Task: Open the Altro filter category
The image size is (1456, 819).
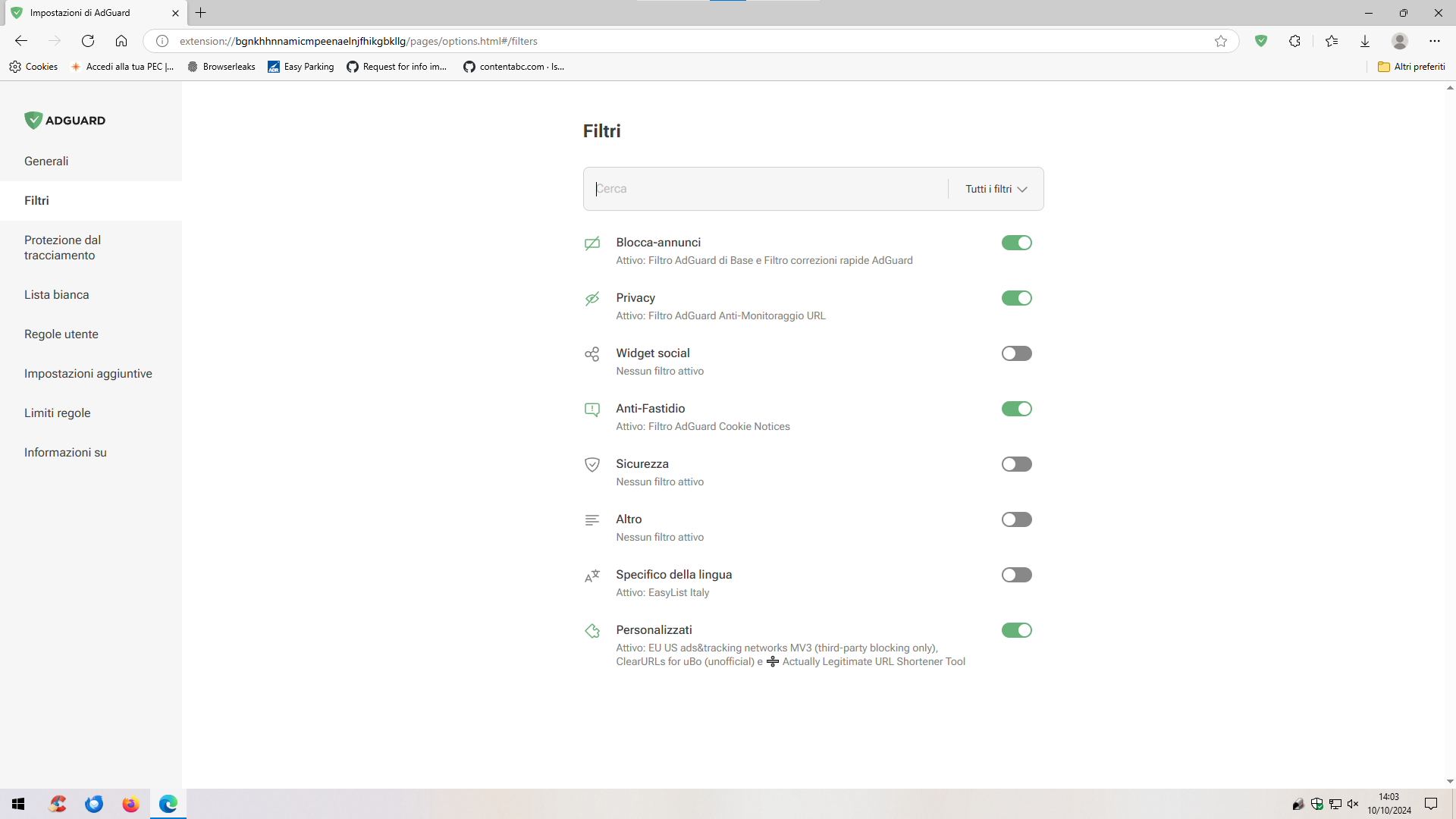Action: pos(789,528)
